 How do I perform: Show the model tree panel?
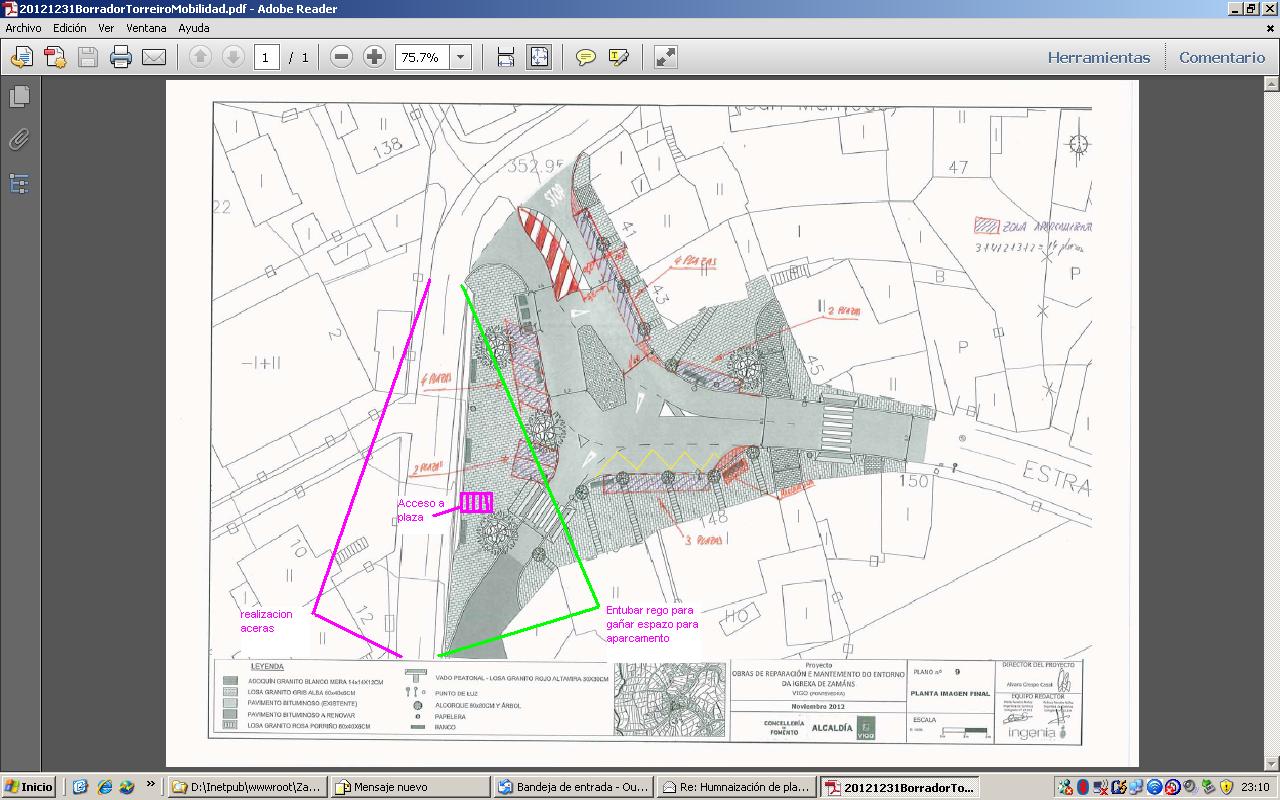19,183
